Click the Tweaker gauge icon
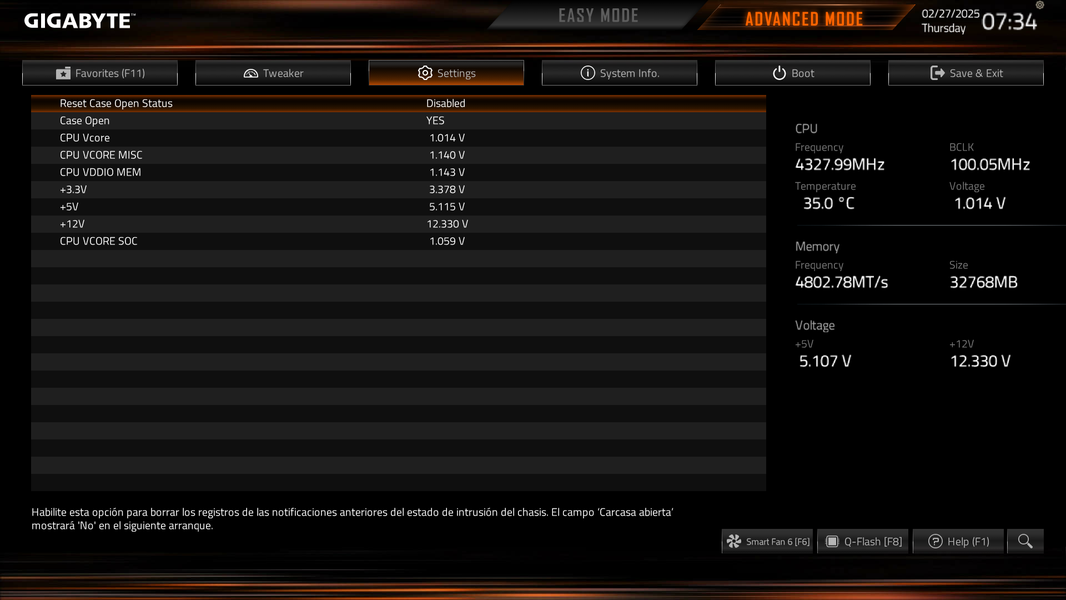 (x=250, y=73)
